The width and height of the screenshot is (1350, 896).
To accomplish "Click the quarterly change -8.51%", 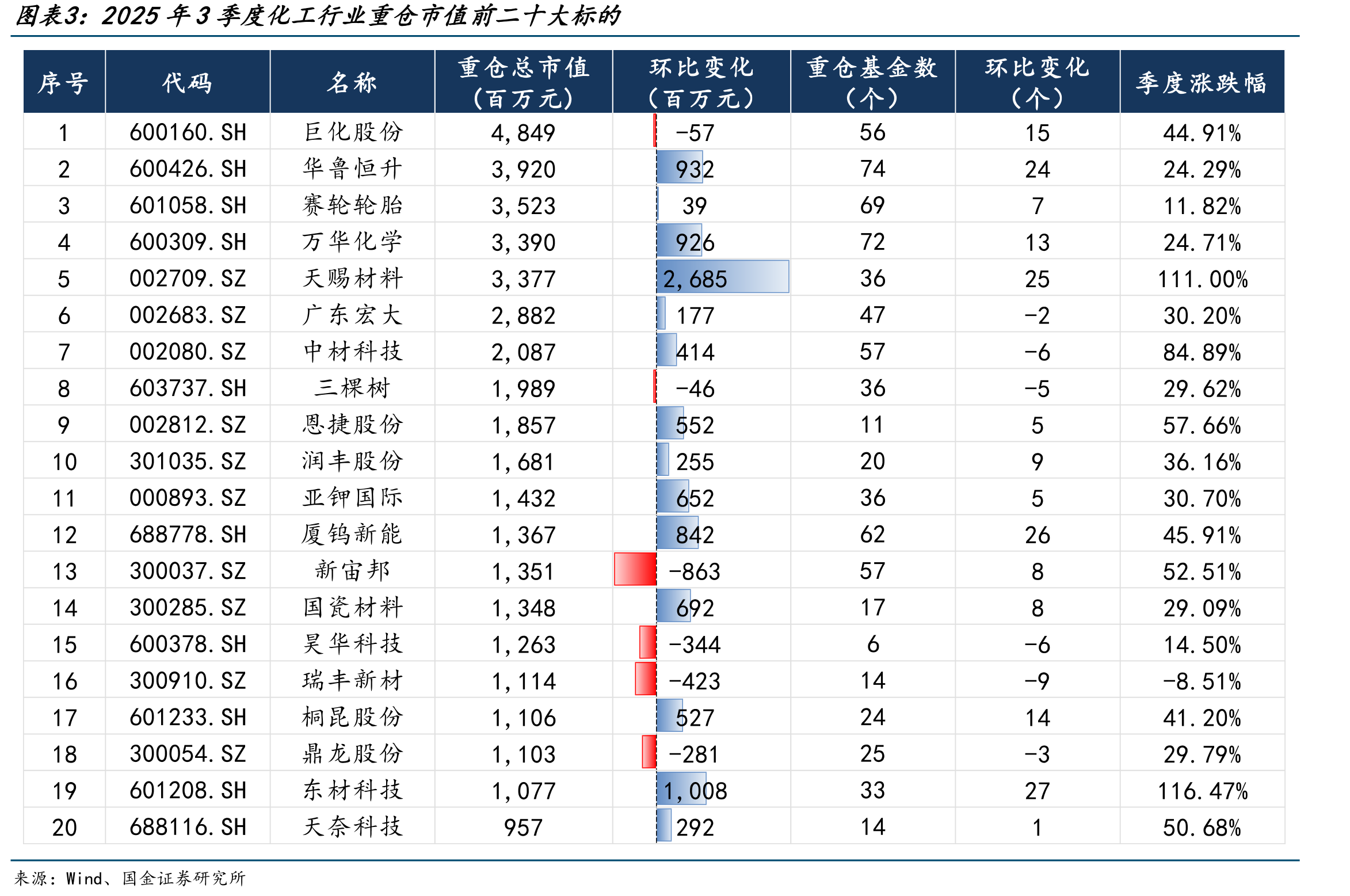I will [1202, 681].
